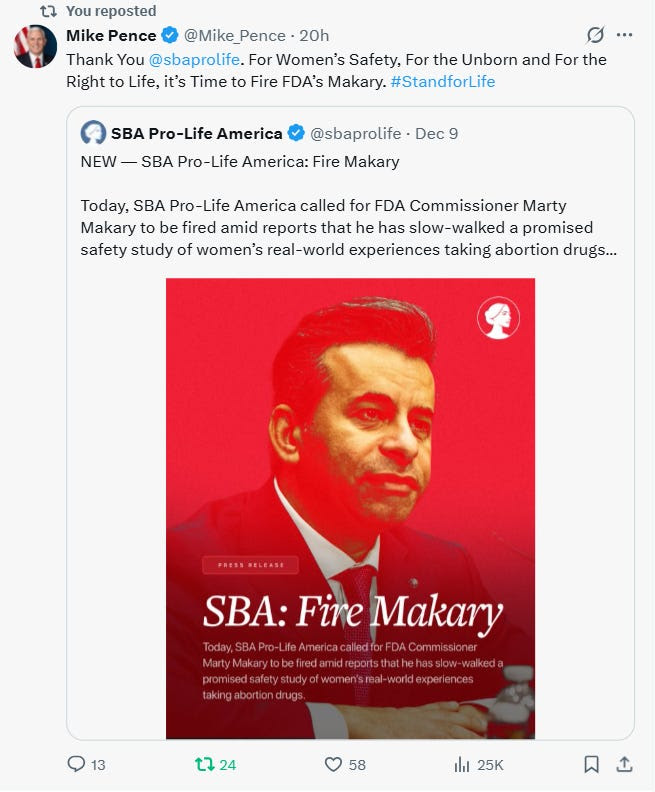
Task: Undo the repost with the green arrows
Action: [x=204, y=765]
